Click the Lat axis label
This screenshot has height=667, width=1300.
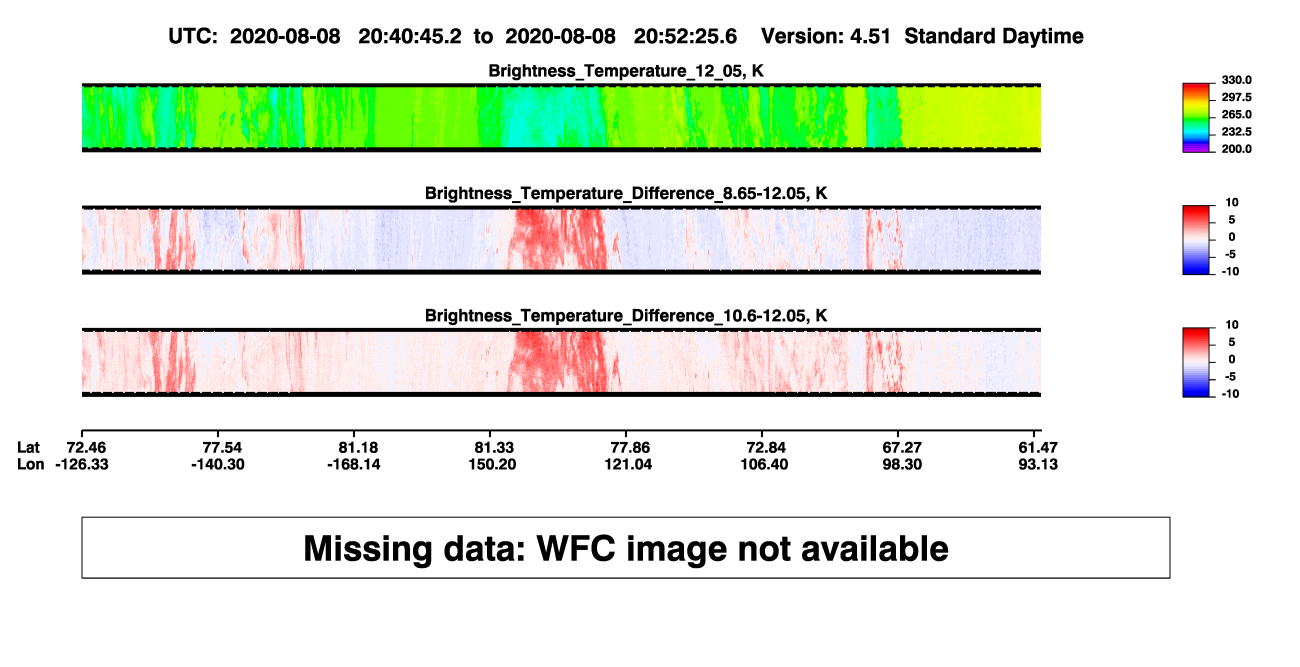pyautogui.click(x=29, y=447)
